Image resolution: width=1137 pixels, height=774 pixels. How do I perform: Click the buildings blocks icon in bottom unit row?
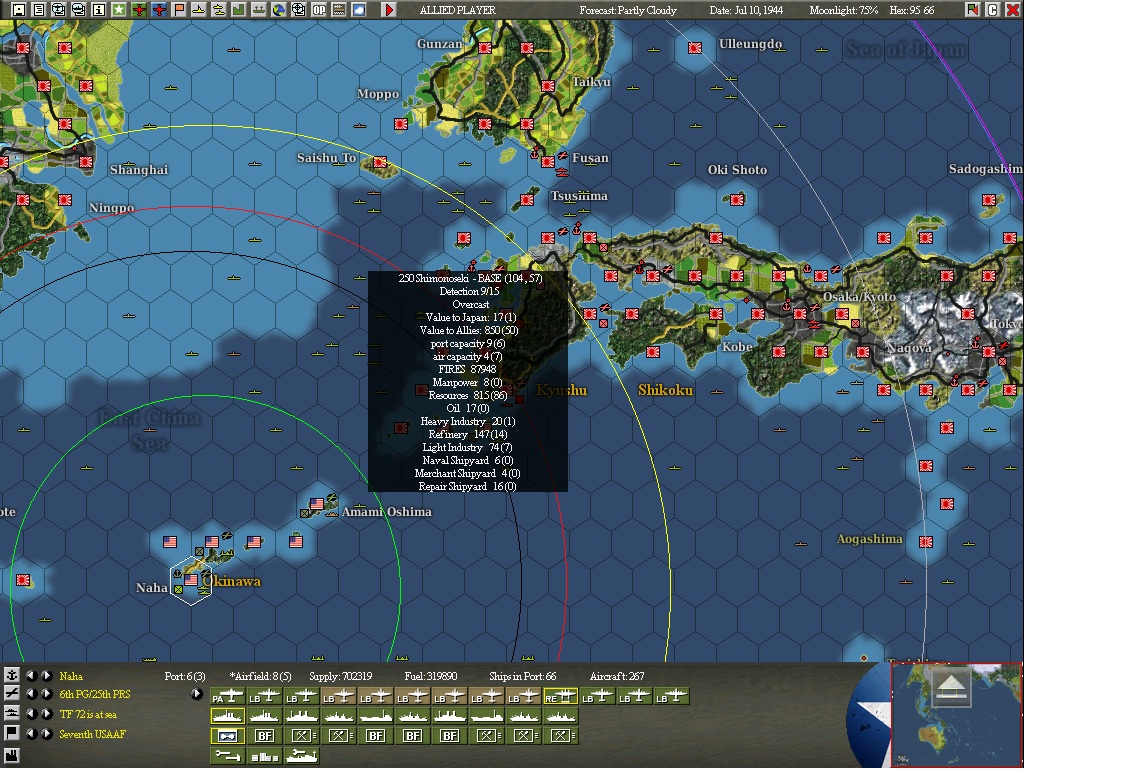tap(265, 756)
